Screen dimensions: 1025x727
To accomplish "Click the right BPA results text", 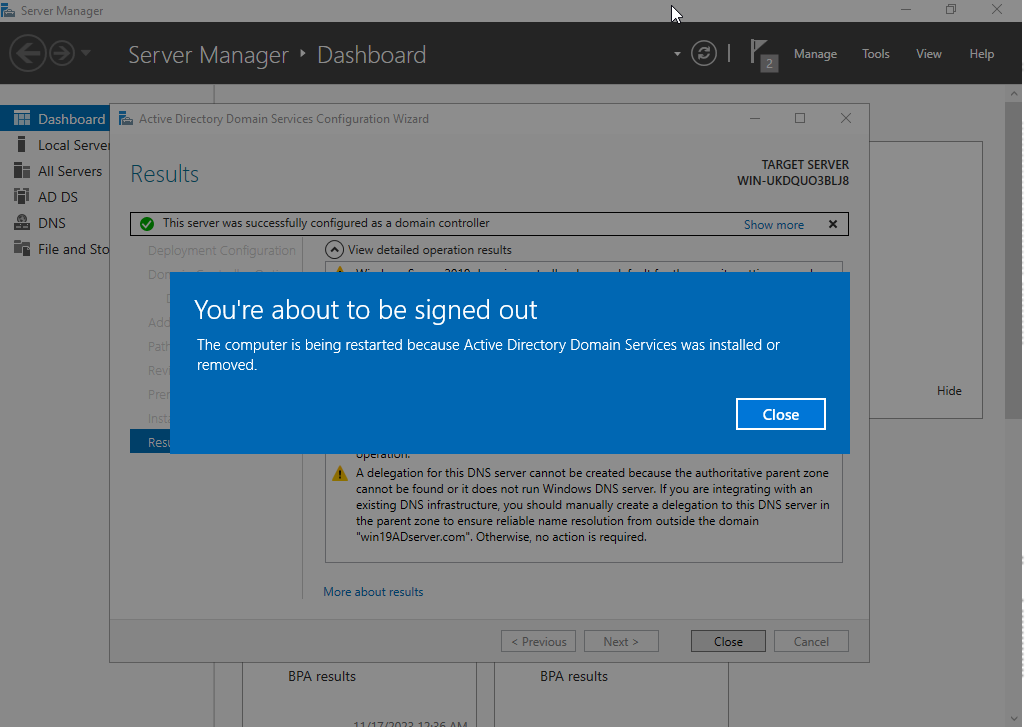I will [x=573, y=676].
